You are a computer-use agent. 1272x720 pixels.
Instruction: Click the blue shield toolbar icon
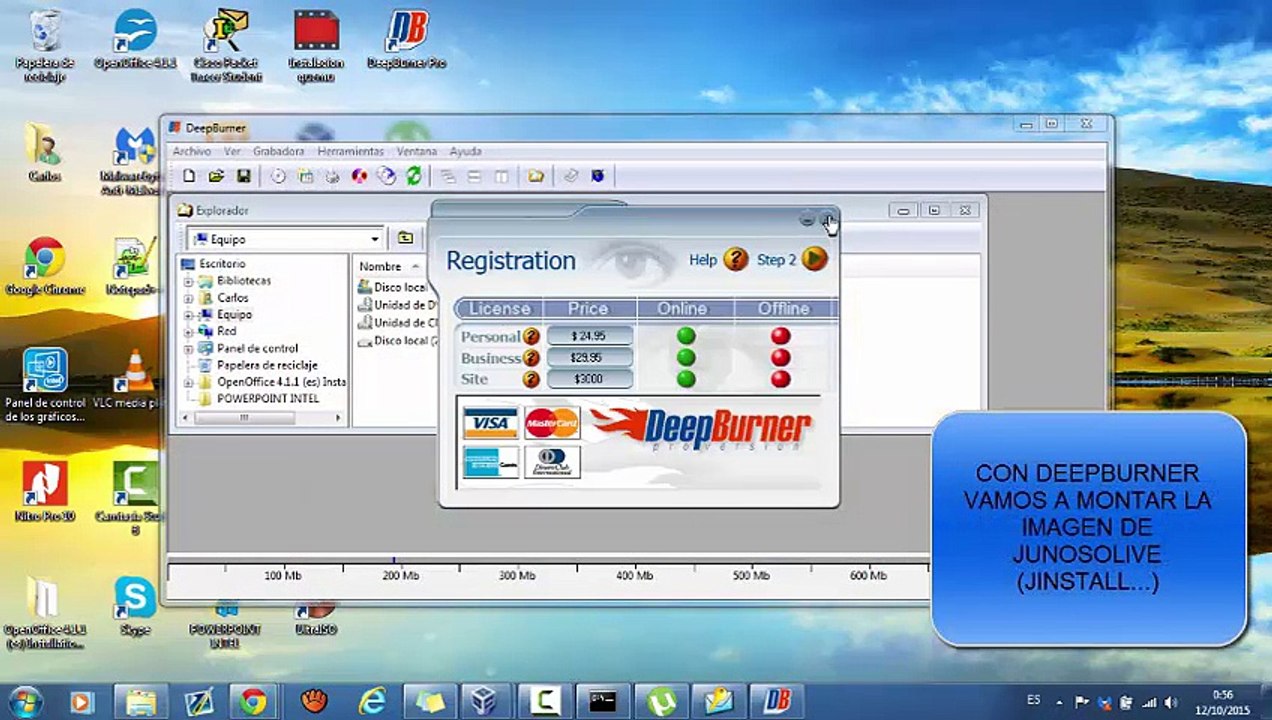coord(598,176)
